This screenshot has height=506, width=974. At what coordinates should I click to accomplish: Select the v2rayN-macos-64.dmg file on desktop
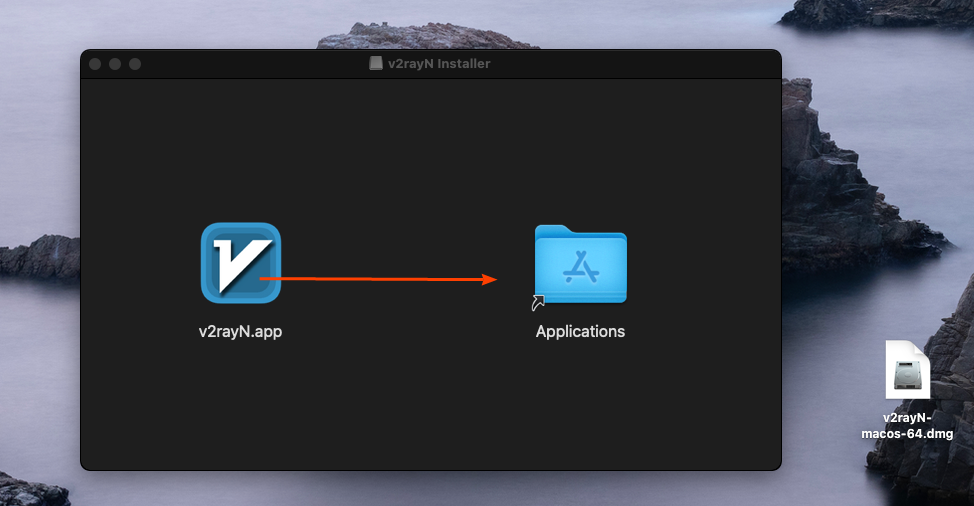tap(908, 369)
